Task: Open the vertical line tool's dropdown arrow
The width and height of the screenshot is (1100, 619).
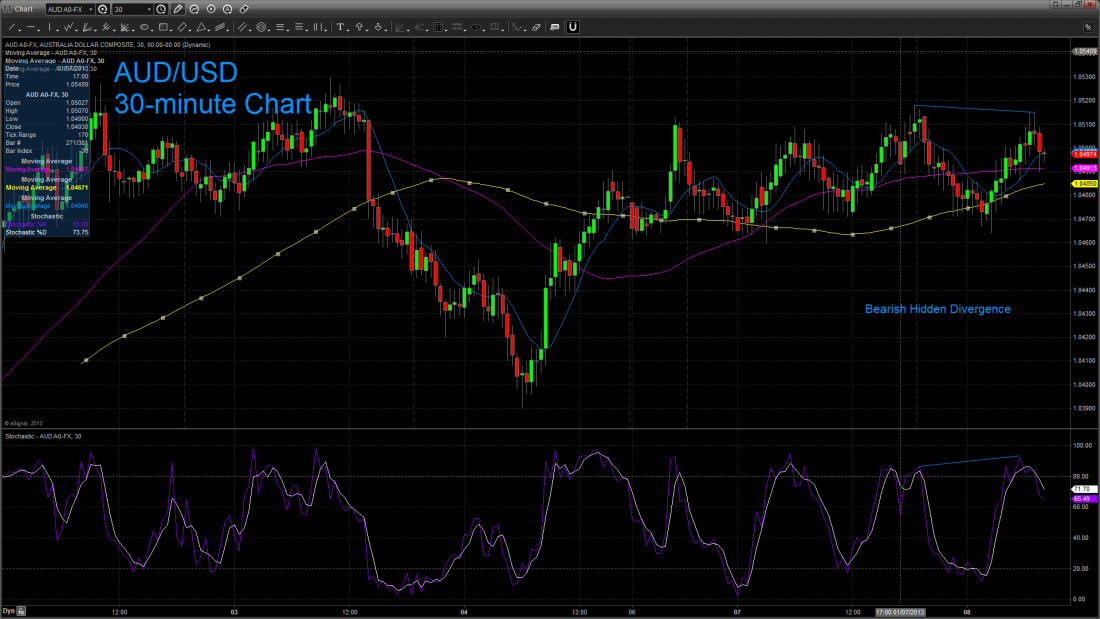Action: tap(58, 28)
